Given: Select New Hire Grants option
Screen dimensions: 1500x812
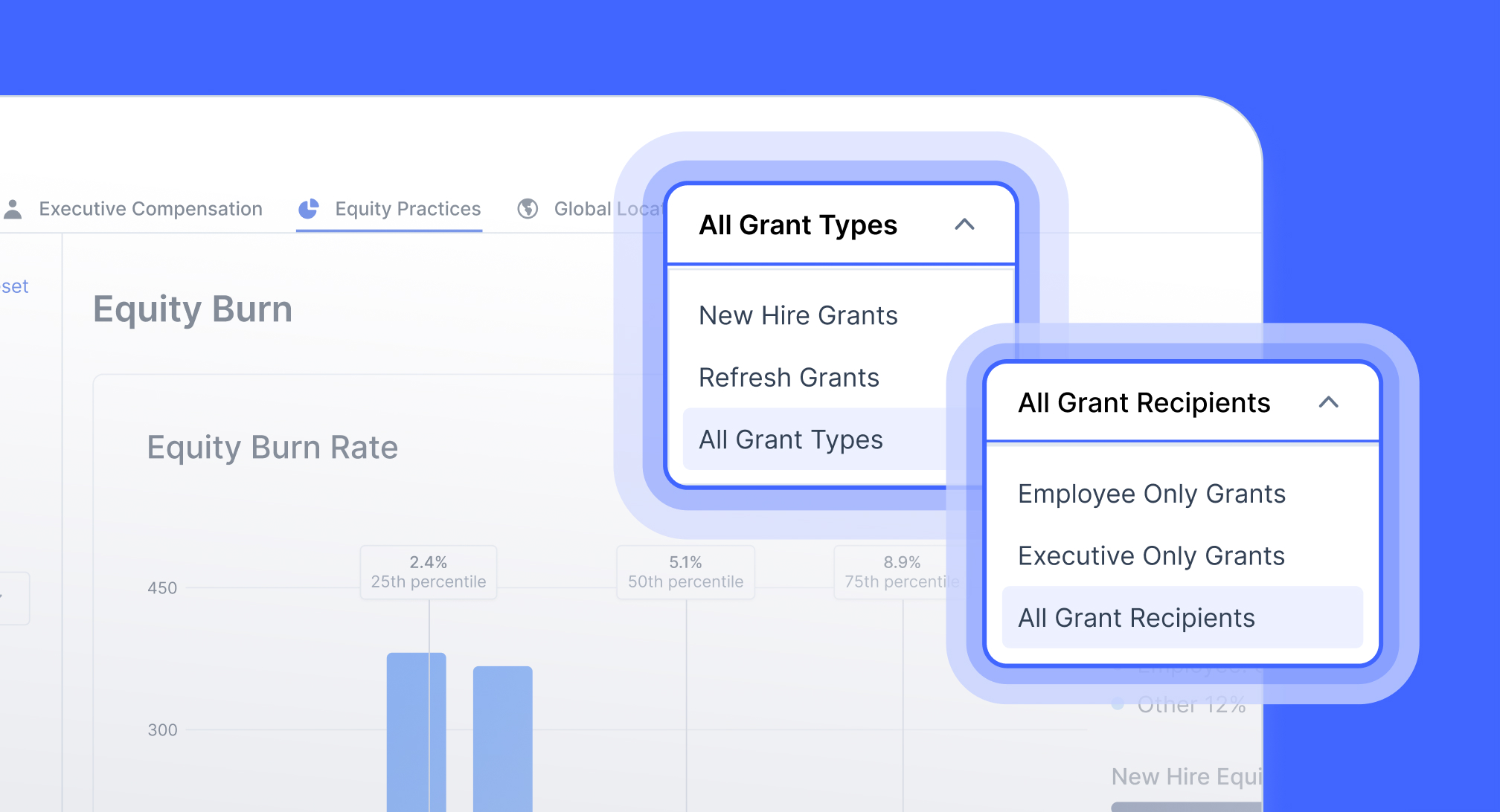Looking at the screenshot, I should [798, 315].
